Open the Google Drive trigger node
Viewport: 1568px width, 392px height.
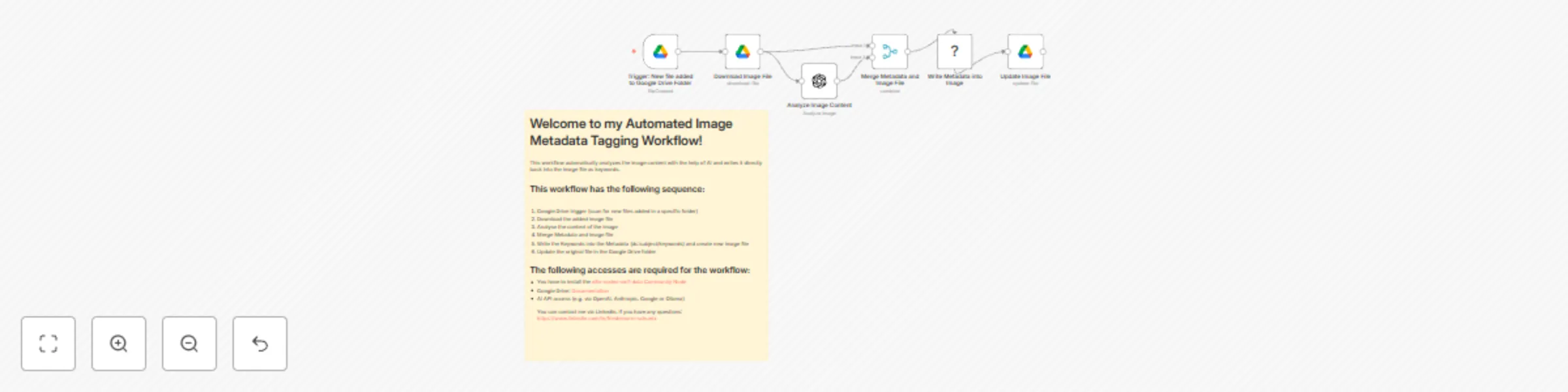pyautogui.click(x=661, y=52)
